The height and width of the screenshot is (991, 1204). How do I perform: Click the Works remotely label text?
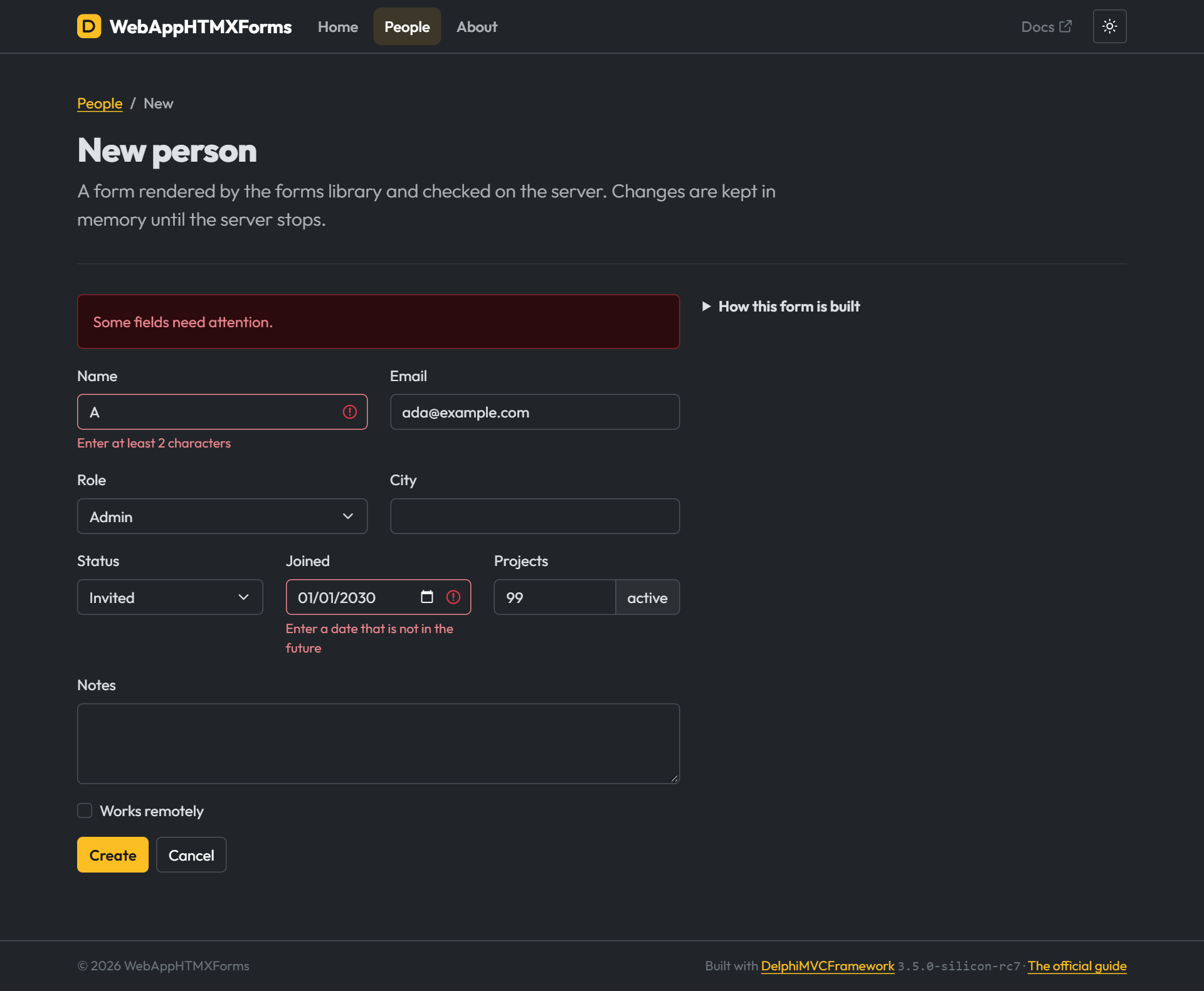[x=152, y=811]
